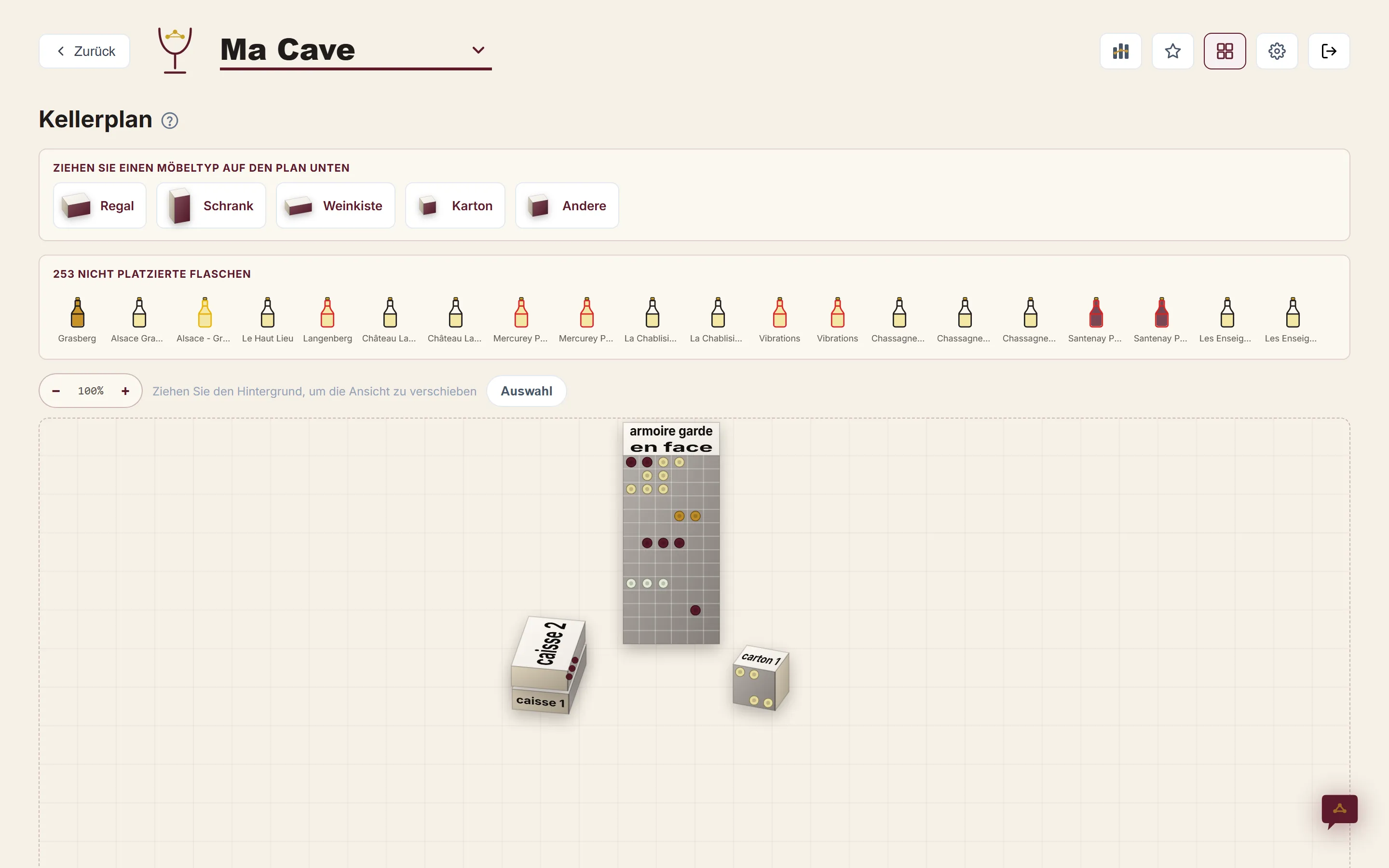Select the Grasberg bottle

coord(77,320)
